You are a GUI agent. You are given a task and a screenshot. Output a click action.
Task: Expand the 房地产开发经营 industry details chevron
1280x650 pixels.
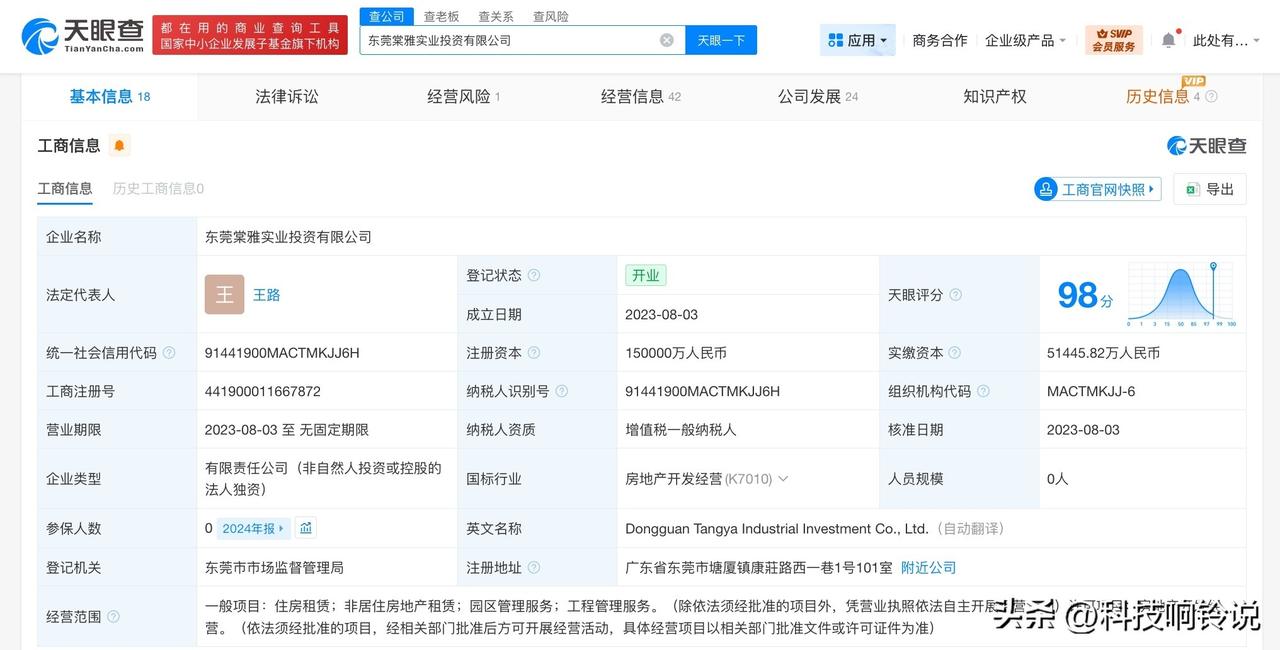(x=783, y=478)
